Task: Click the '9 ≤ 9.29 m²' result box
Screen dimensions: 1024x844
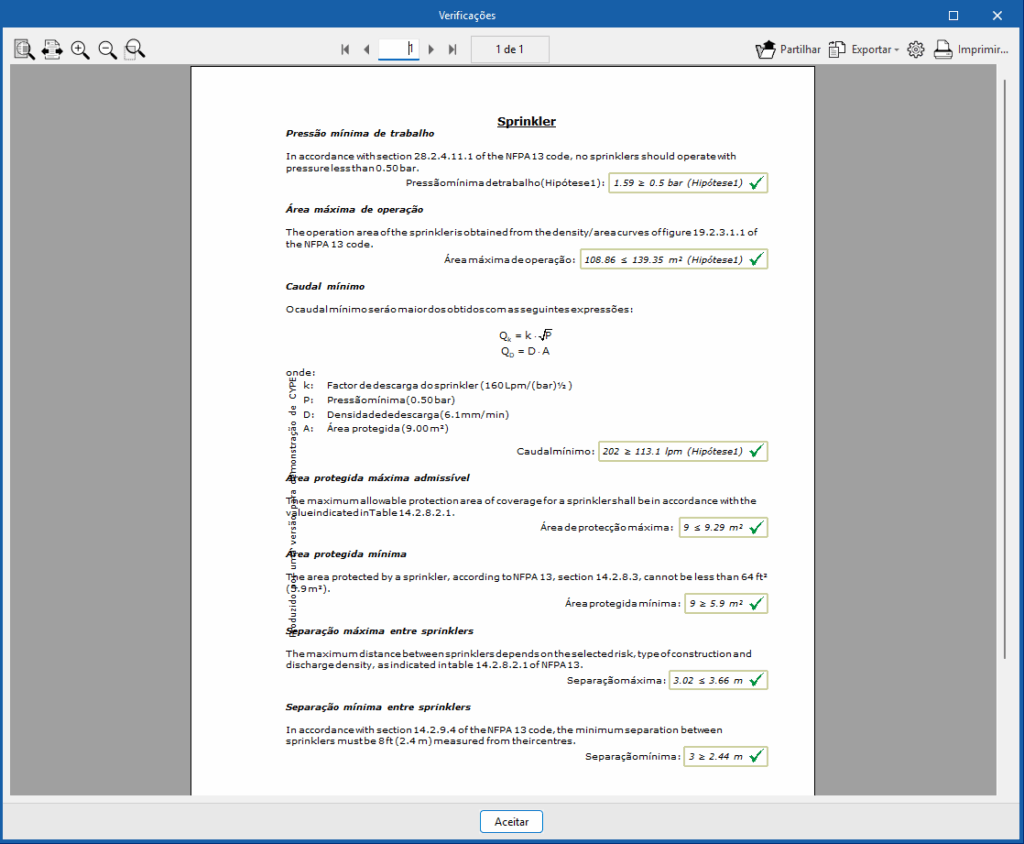Action: point(724,527)
